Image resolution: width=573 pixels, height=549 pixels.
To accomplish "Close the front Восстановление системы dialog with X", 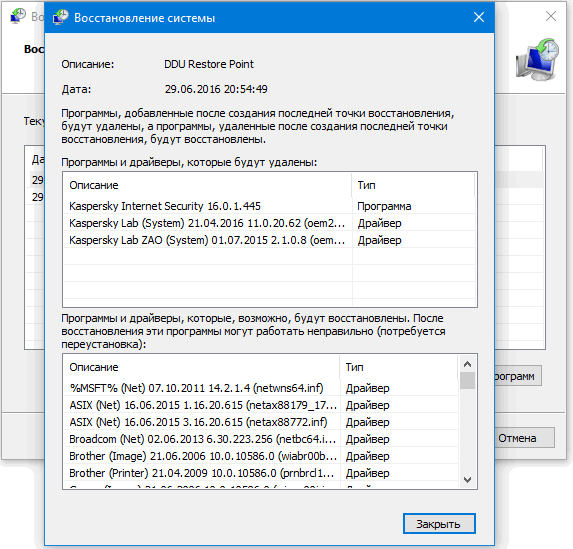I will [479, 17].
